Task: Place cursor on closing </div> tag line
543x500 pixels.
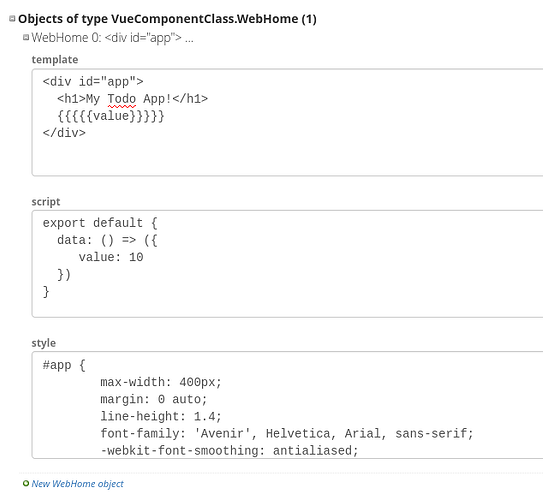Action: tap(64, 133)
